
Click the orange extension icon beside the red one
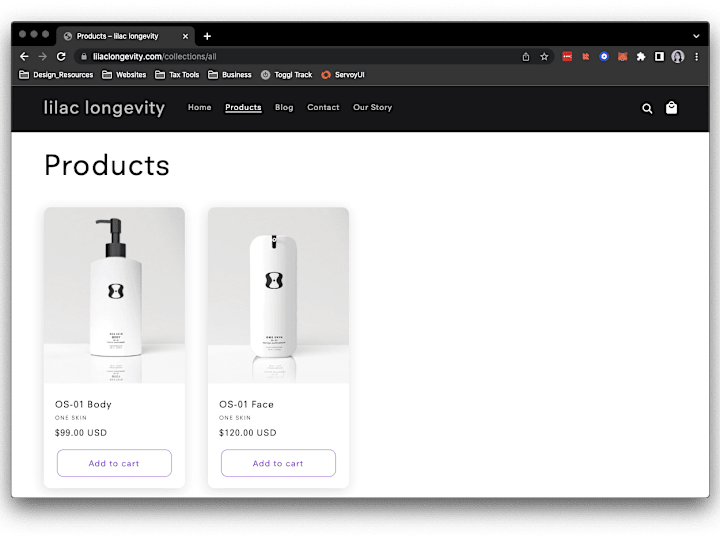point(585,56)
